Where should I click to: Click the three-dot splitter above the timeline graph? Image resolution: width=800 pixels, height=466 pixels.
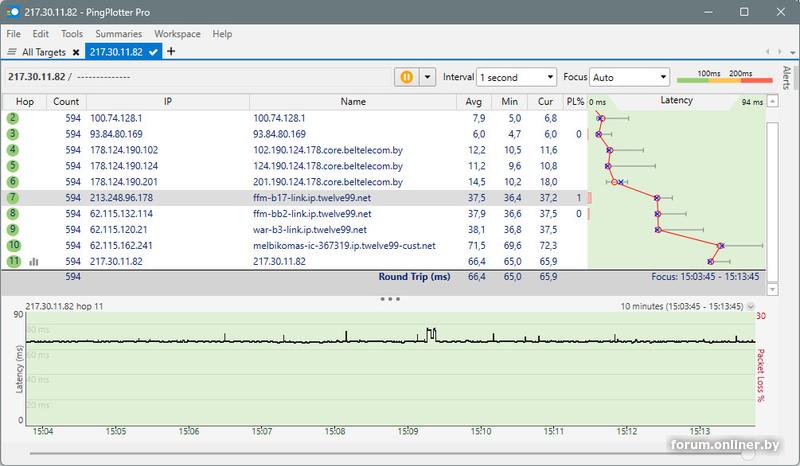click(x=390, y=298)
